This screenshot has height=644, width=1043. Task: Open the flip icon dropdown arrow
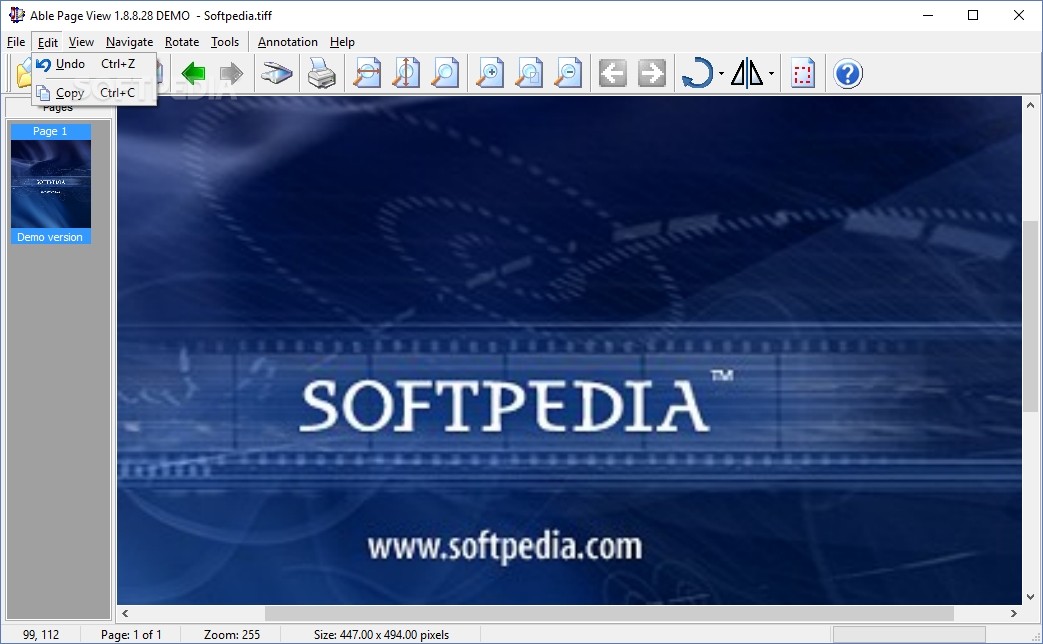click(x=771, y=74)
